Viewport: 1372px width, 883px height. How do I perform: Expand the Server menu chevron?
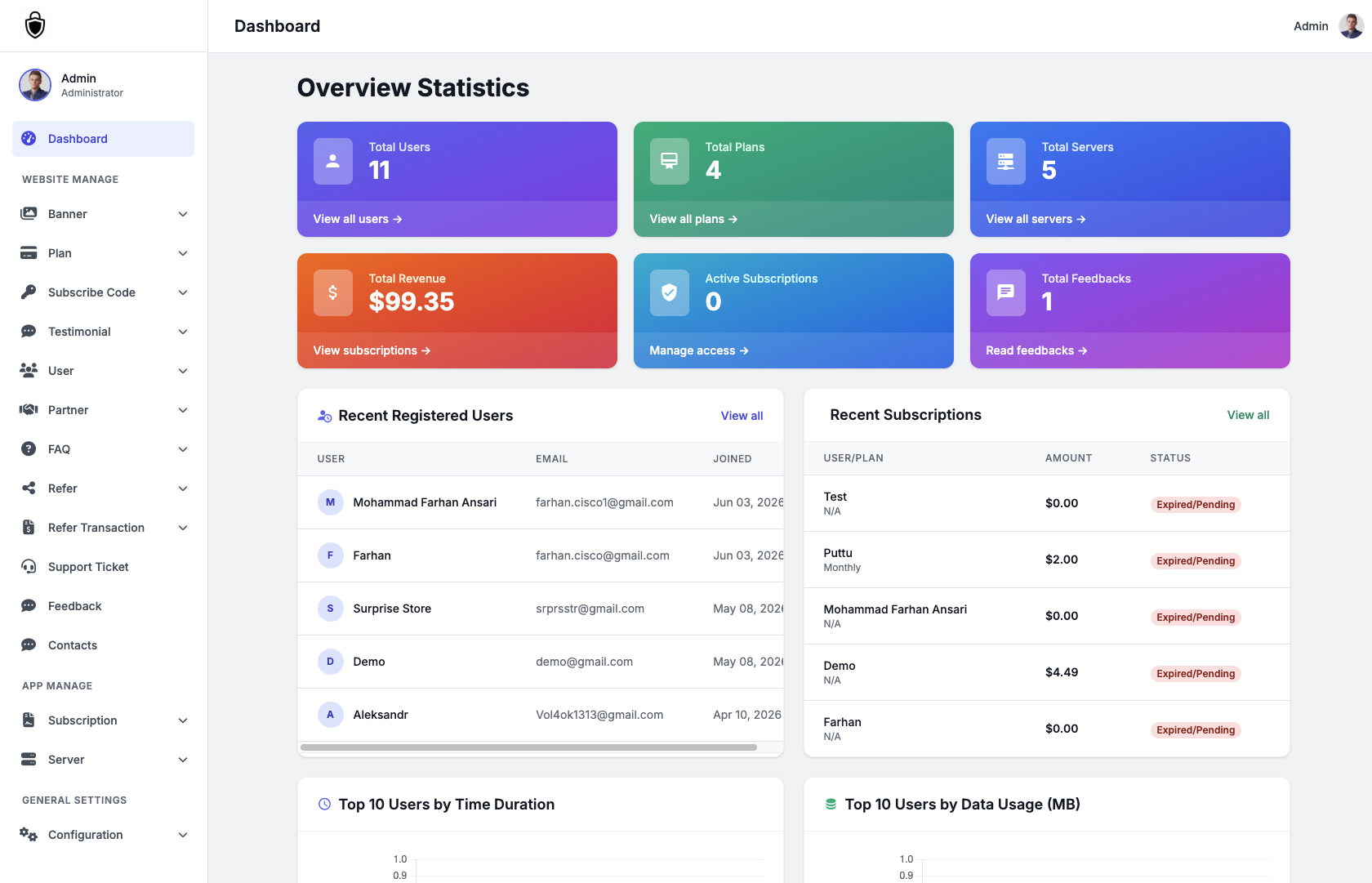tap(183, 760)
